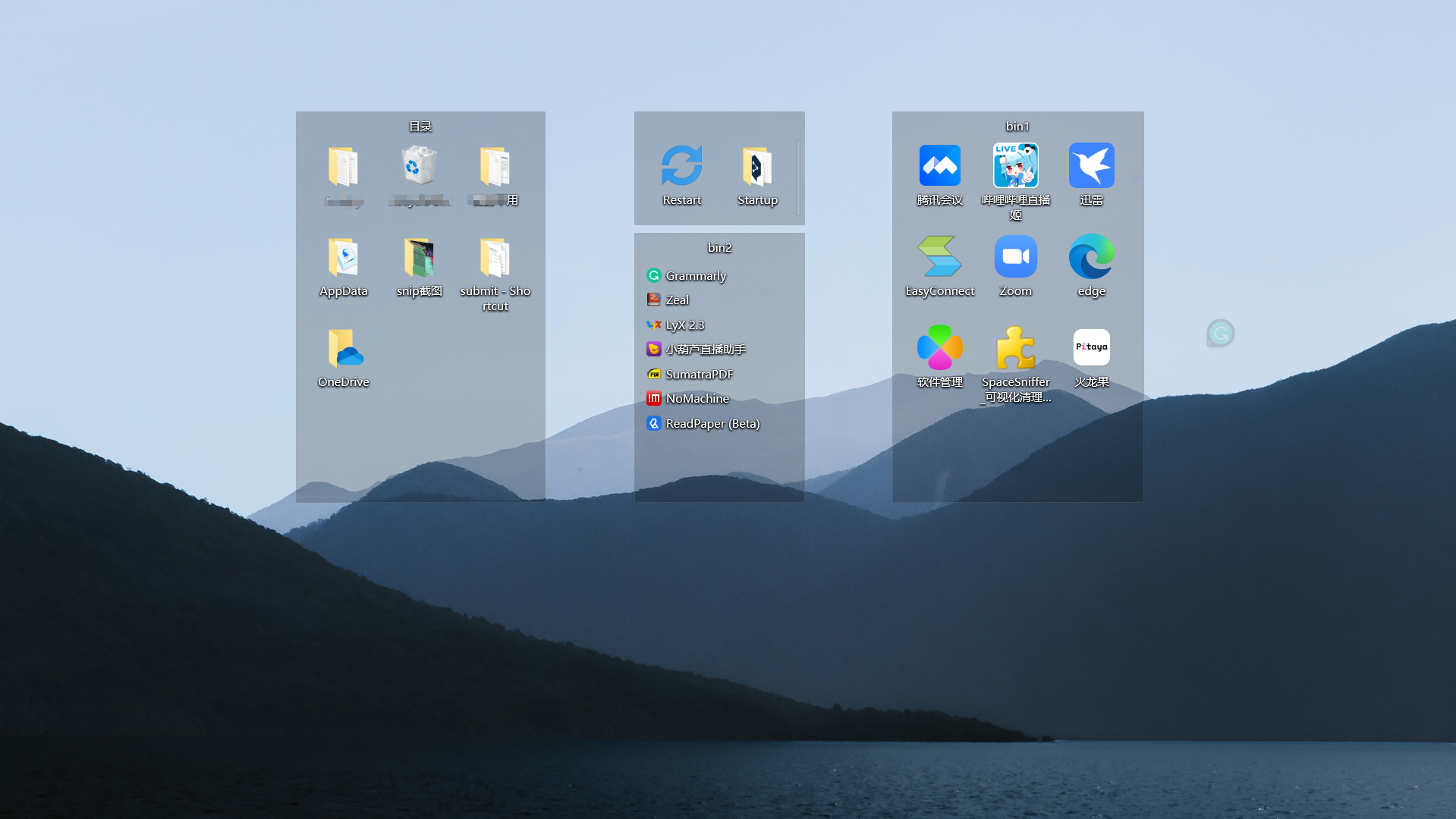This screenshot has height=819, width=1456.
Task: Click the Restart shortcut icon
Action: [682, 166]
